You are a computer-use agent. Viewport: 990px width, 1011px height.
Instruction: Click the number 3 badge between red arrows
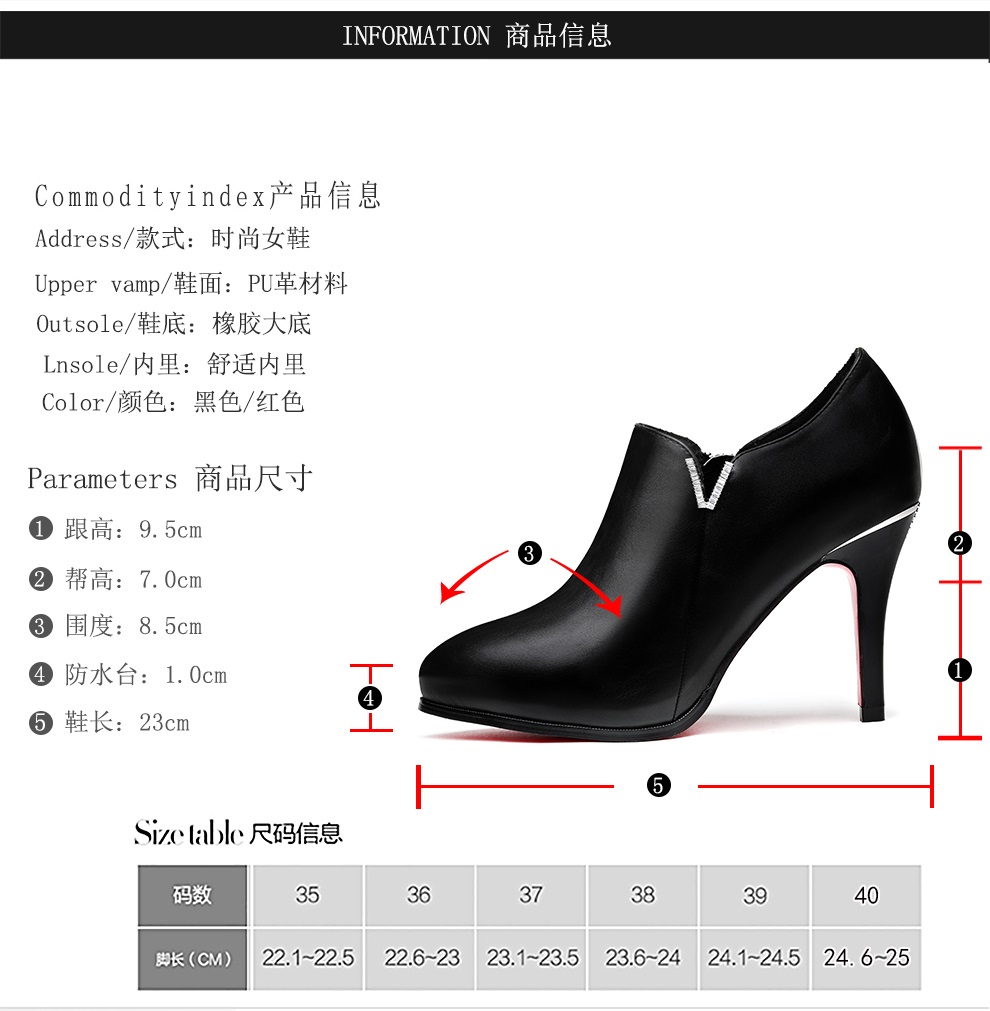point(530,553)
